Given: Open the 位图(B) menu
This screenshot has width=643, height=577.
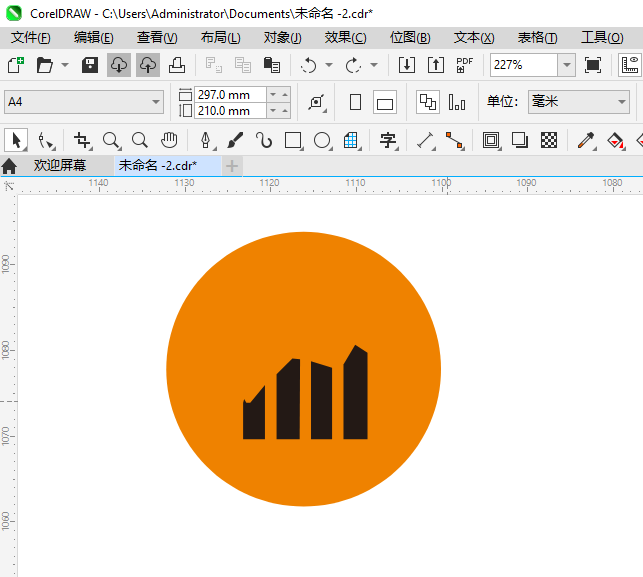Looking at the screenshot, I should click(x=410, y=38).
